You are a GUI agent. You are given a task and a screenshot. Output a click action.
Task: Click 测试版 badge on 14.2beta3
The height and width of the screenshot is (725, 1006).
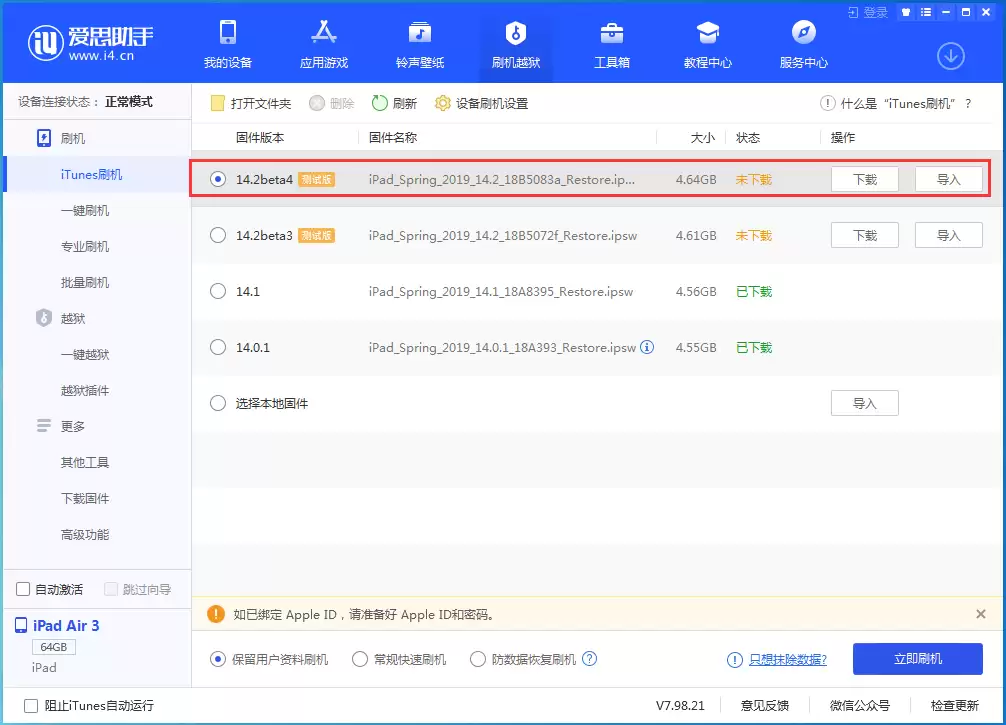click(x=316, y=235)
